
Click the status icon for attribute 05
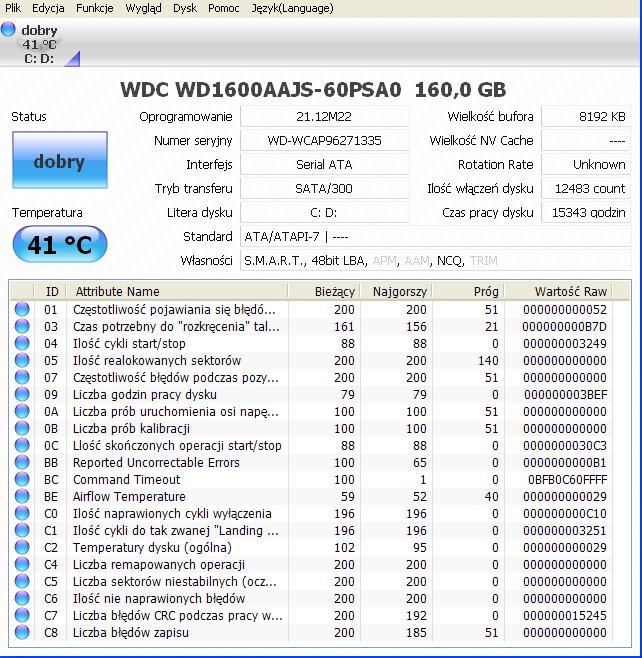click(x=22, y=360)
